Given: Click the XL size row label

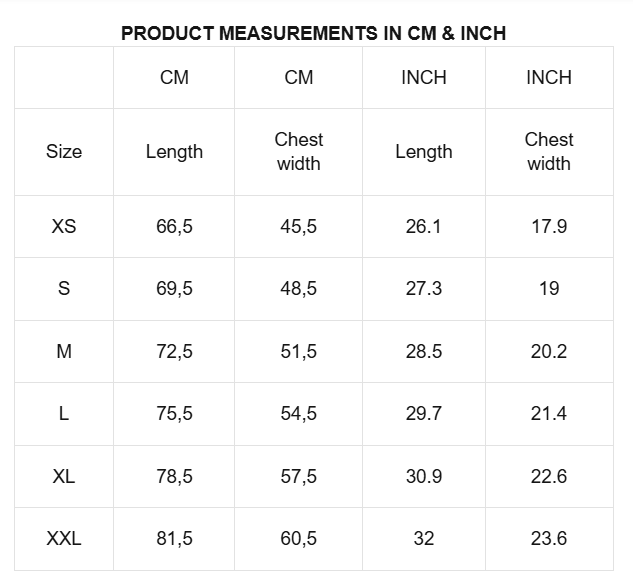Looking at the screenshot, I should (64, 477).
